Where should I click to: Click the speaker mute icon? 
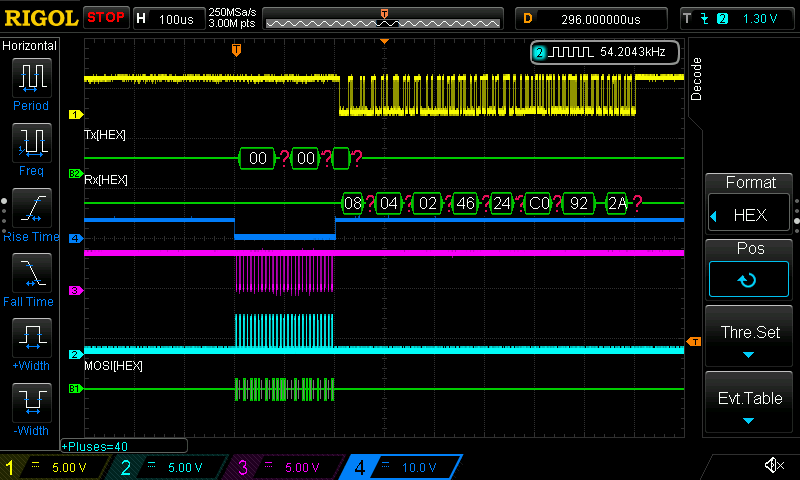click(773, 466)
